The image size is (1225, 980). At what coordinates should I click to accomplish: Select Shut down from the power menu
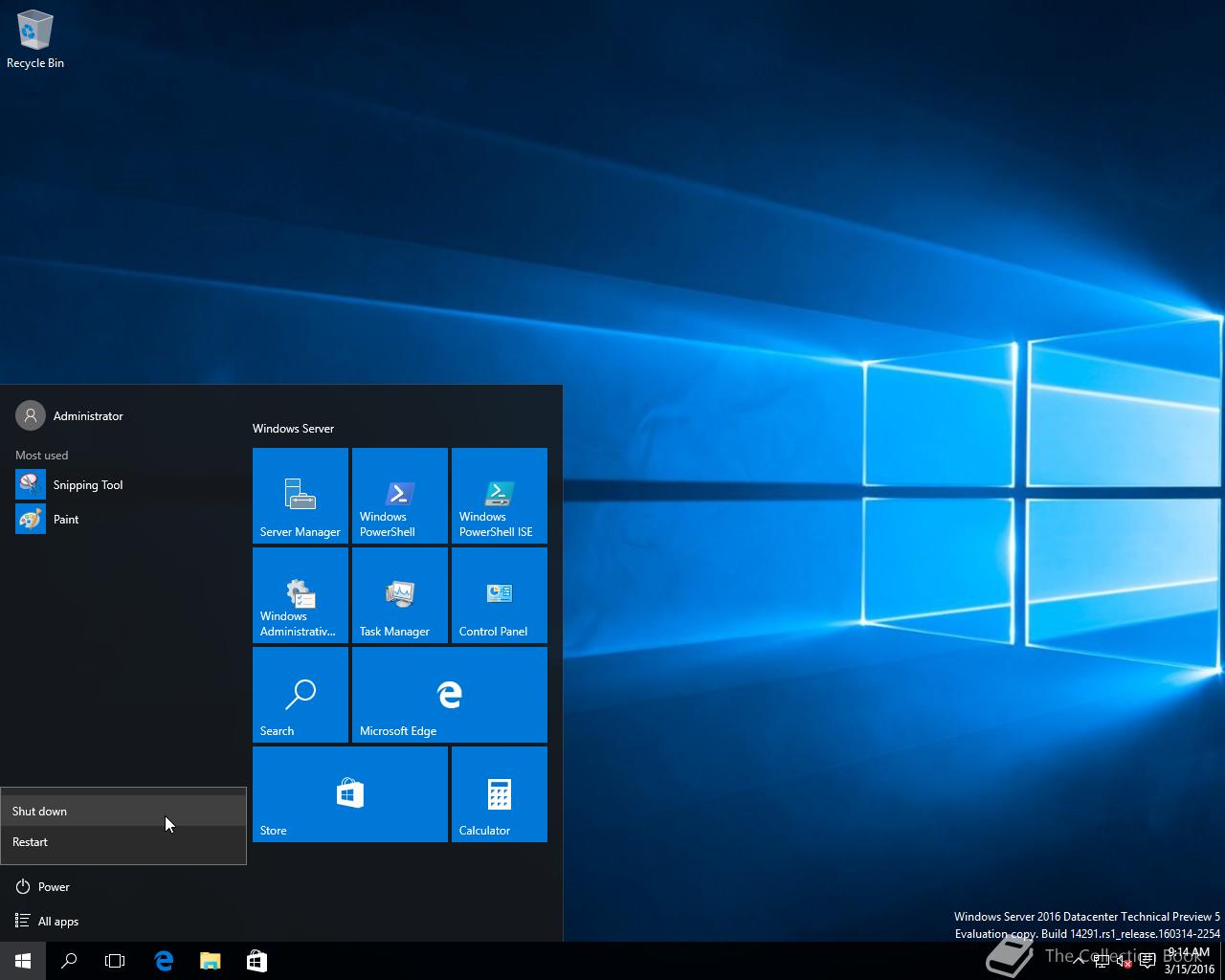pyautogui.click(x=123, y=811)
